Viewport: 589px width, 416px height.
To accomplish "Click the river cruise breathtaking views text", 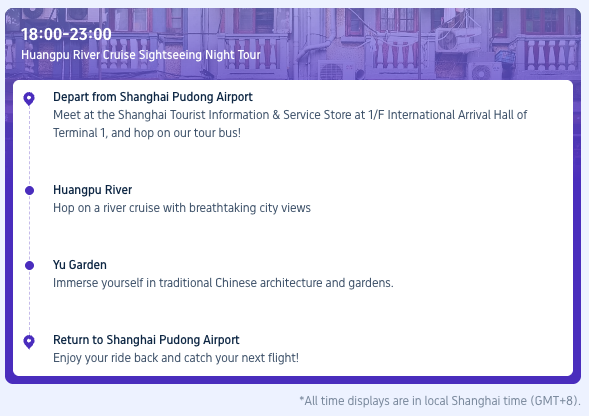I will click(x=182, y=208).
